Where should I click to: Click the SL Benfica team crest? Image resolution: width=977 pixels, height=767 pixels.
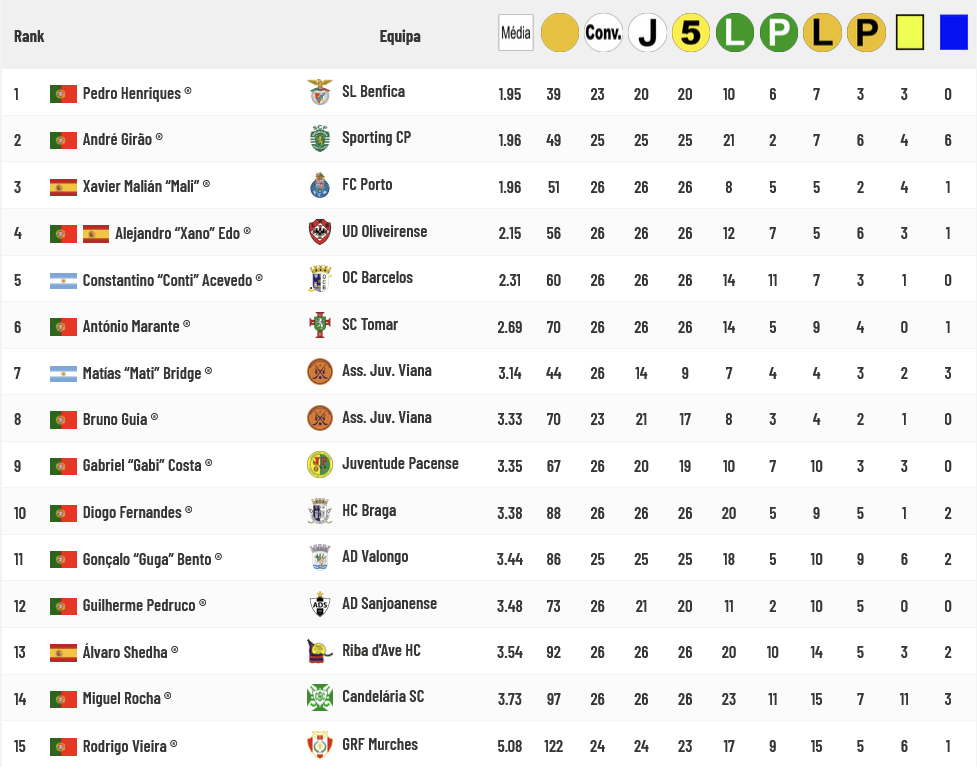click(320, 92)
